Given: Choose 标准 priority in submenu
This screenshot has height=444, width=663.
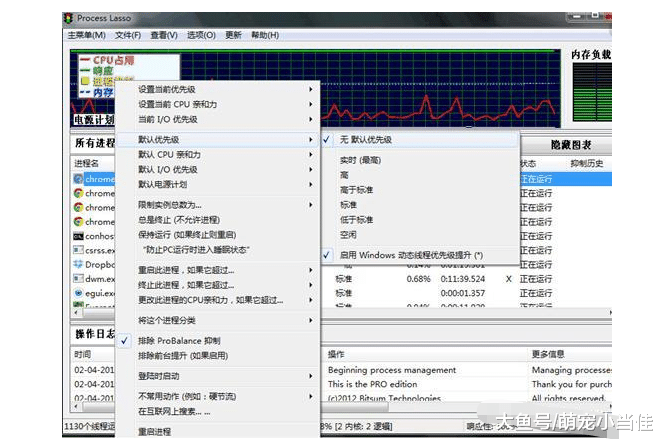Looking at the screenshot, I should tap(419, 205).
